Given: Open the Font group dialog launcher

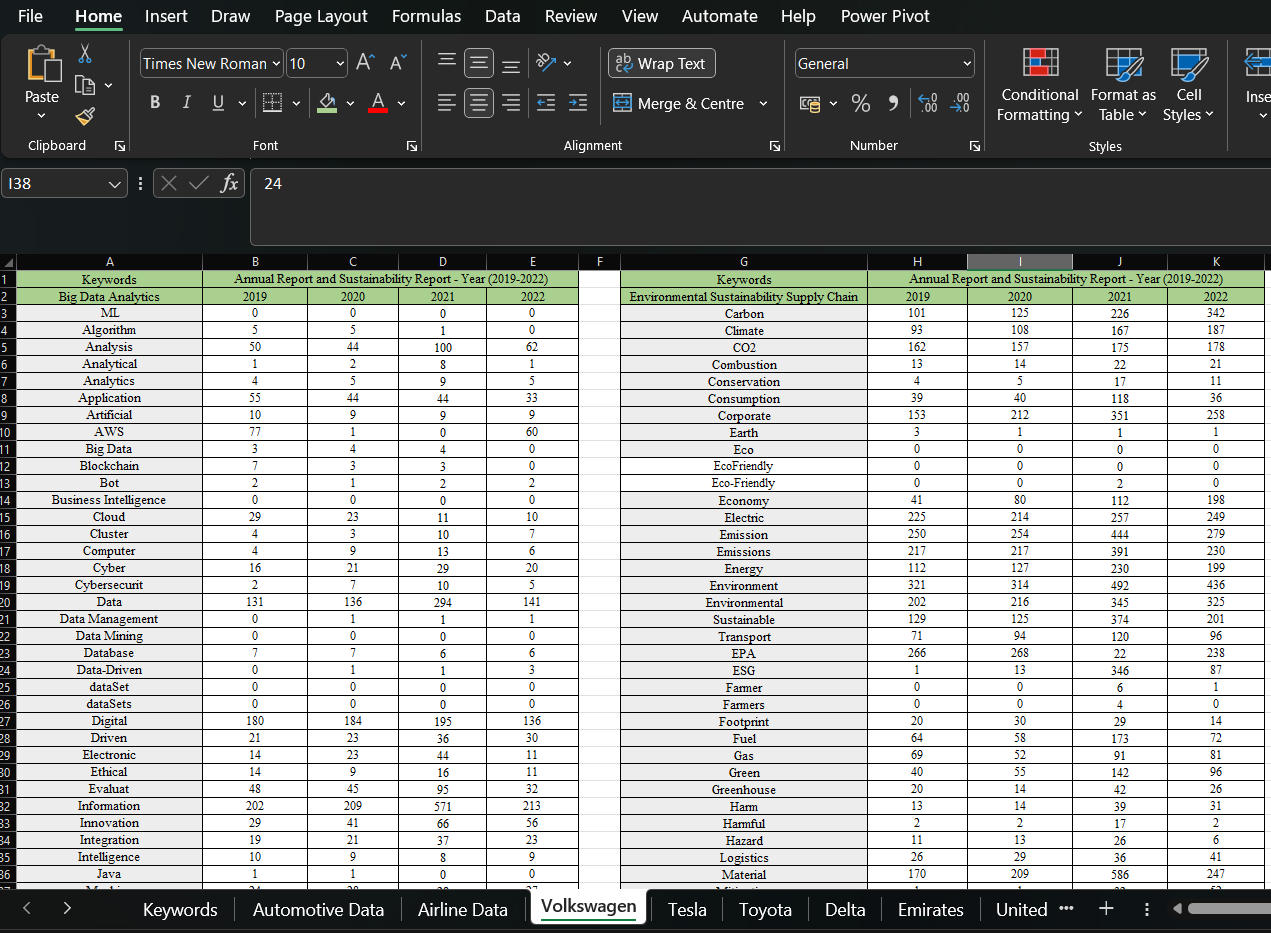Looking at the screenshot, I should [411, 146].
